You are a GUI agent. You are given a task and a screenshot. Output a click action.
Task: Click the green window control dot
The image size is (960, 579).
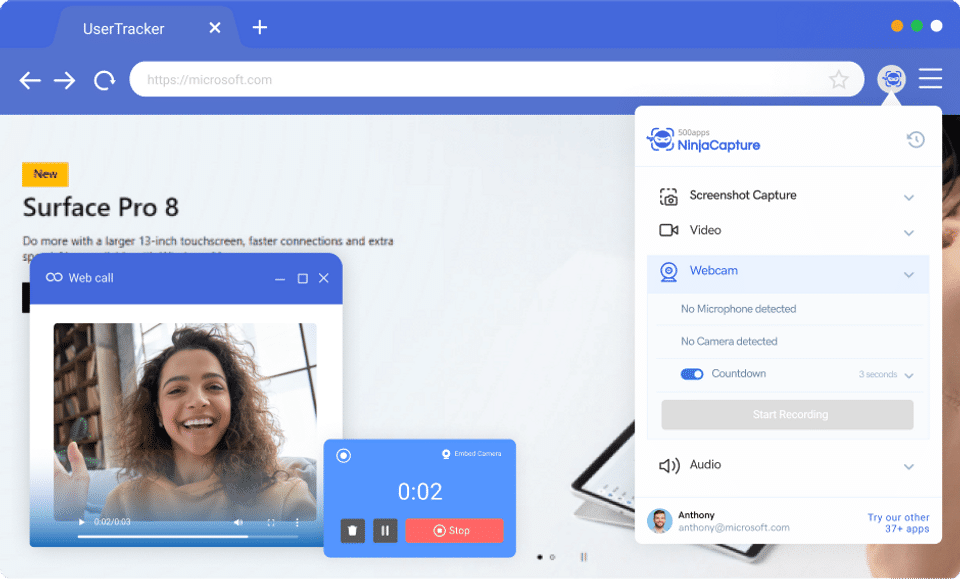click(917, 26)
